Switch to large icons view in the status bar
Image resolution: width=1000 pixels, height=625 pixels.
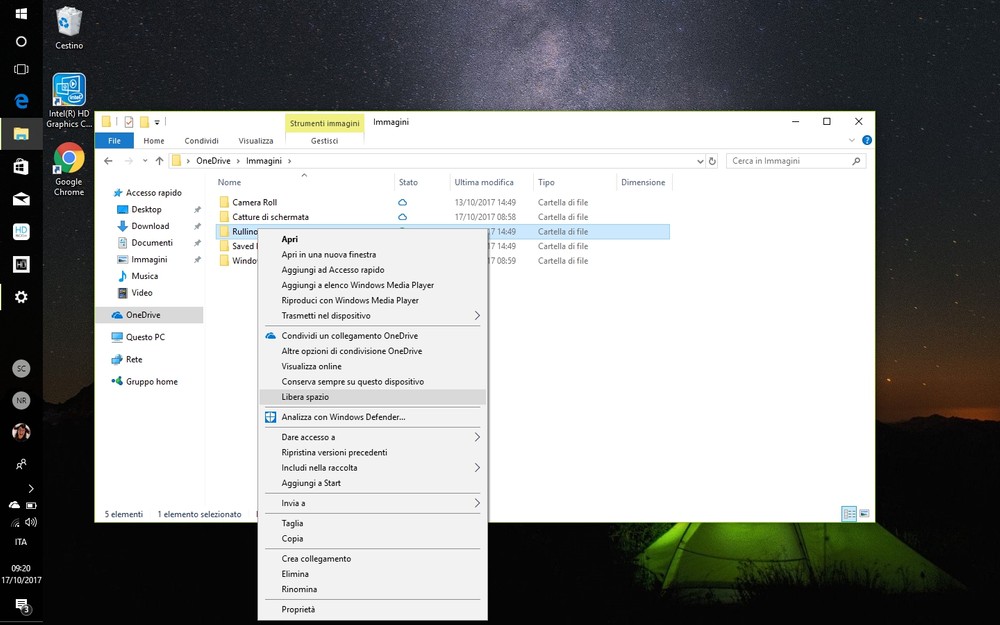[864, 514]
